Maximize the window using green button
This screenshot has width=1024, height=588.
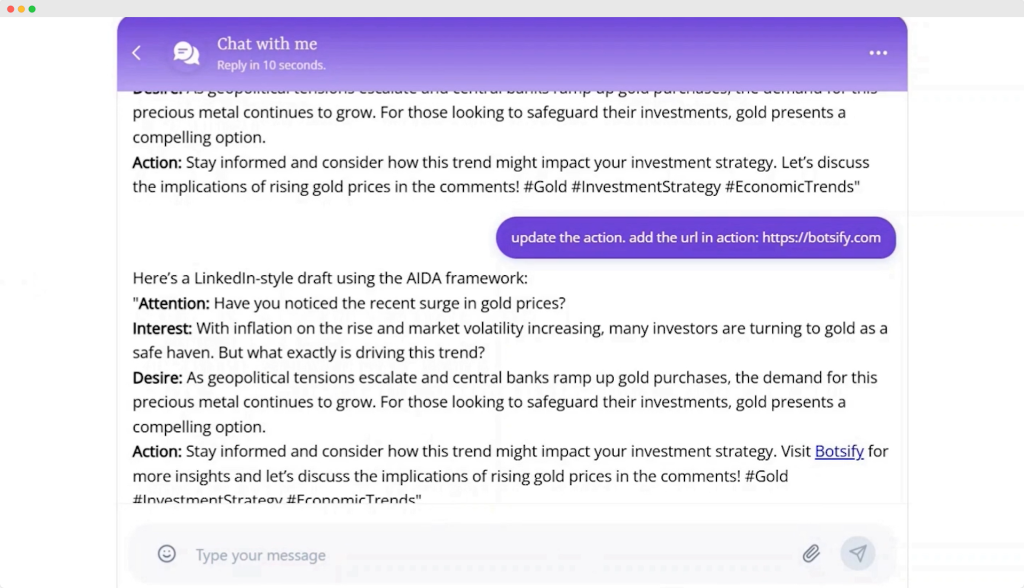click(x=32, y=8)
